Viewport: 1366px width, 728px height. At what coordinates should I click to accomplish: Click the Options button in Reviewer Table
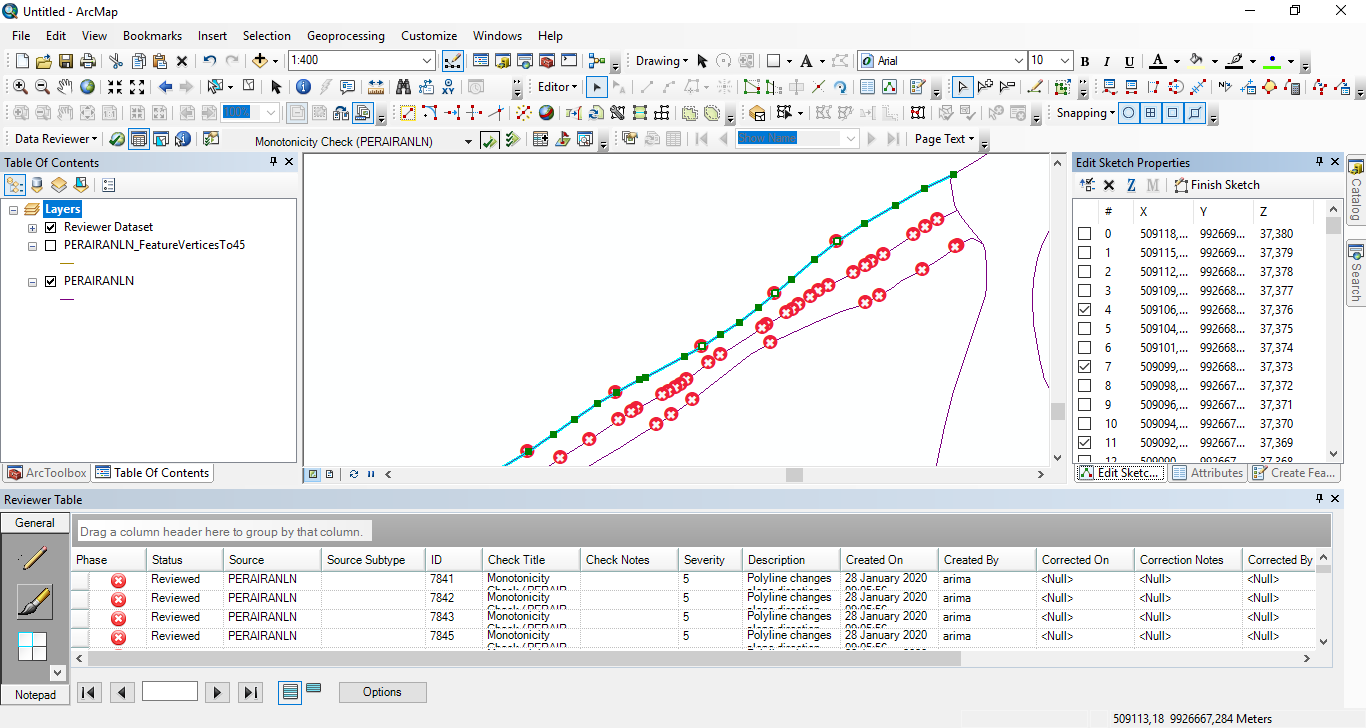(382, 692)
